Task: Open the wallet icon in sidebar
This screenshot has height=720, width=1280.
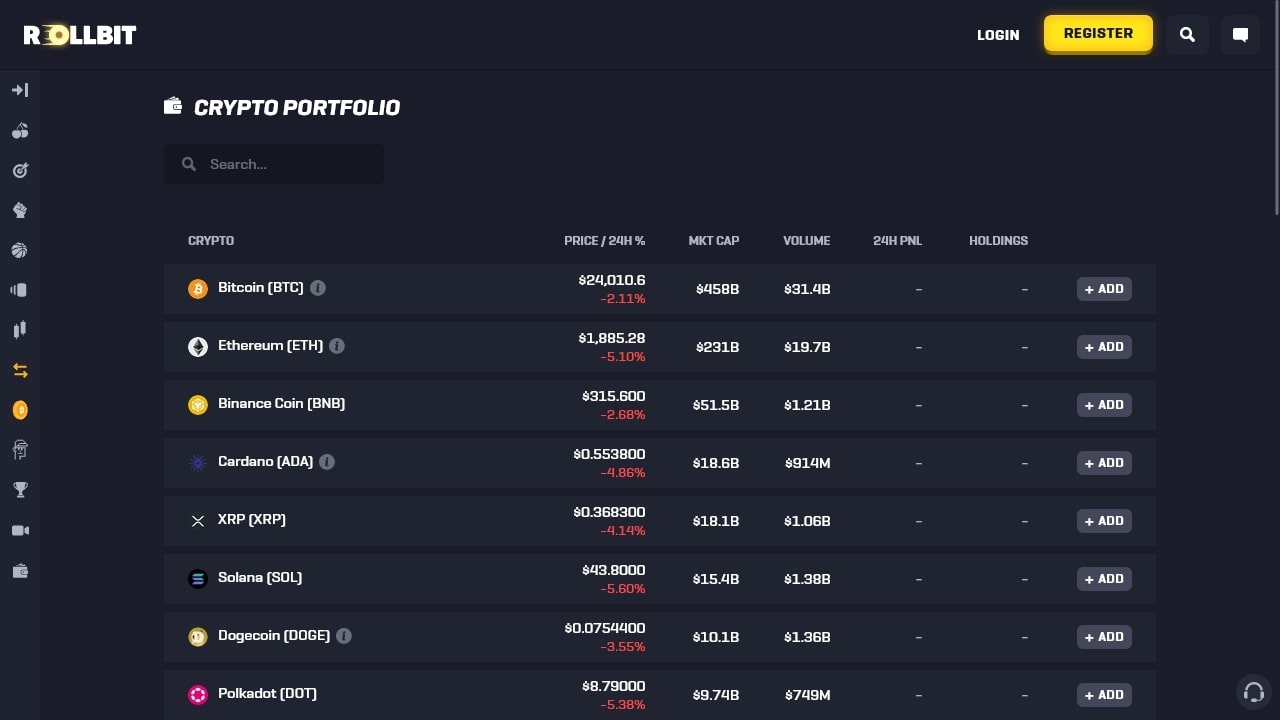Action: click(20, 571)
